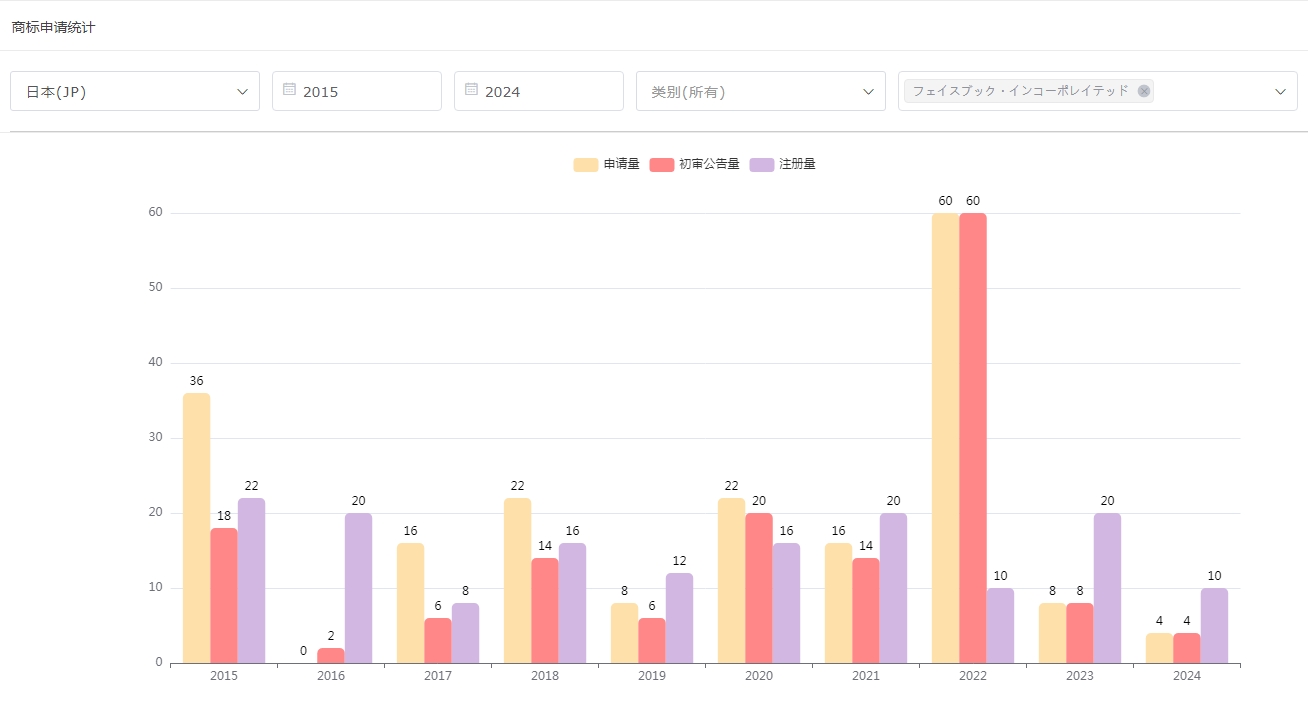
Task: Click the 2020 red bar valued 20
Action: coord(758,588)
